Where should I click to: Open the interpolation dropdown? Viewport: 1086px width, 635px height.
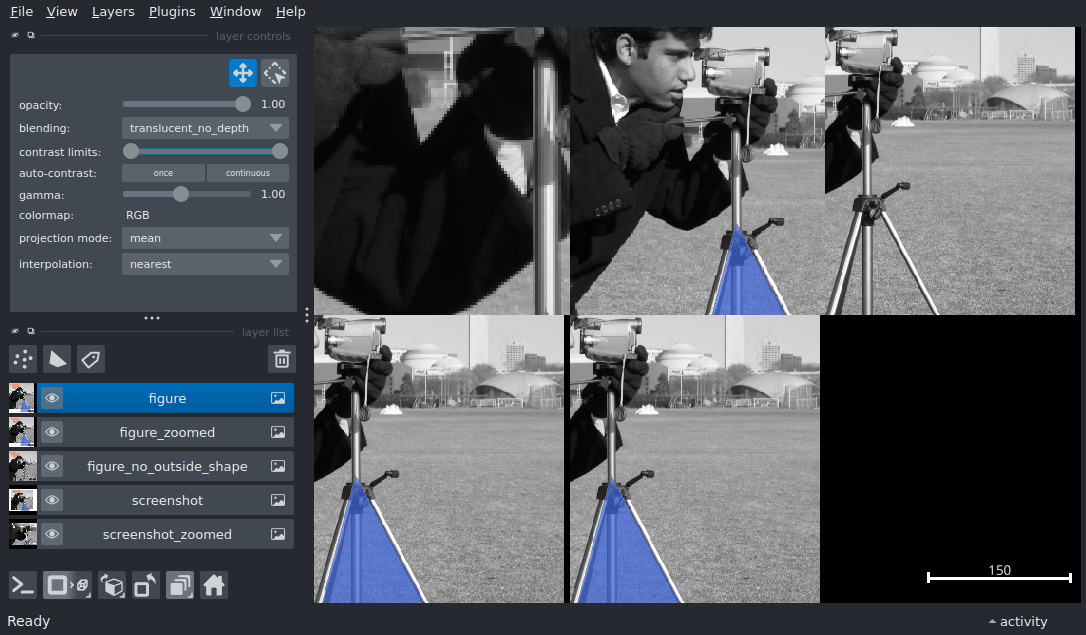pos(205,264)
